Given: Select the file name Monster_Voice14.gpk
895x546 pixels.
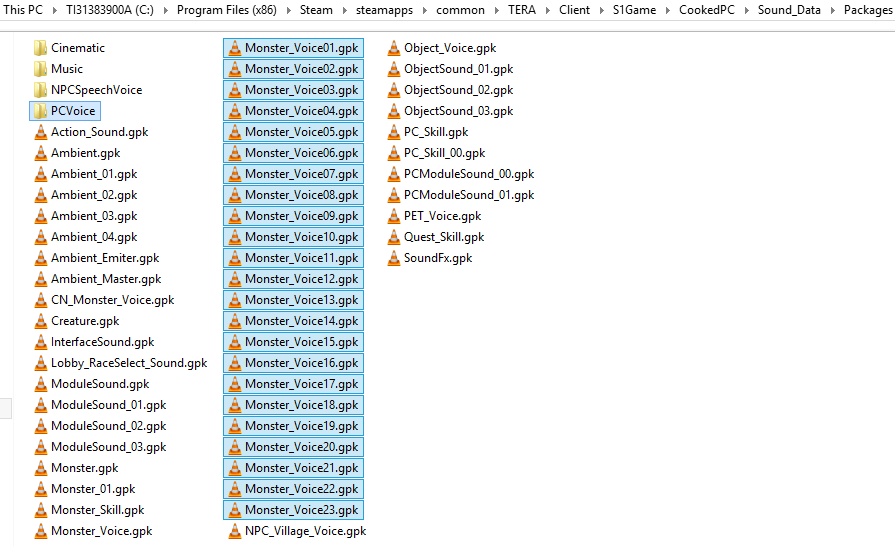Looking at the screenshot, I should click(301, 321).
